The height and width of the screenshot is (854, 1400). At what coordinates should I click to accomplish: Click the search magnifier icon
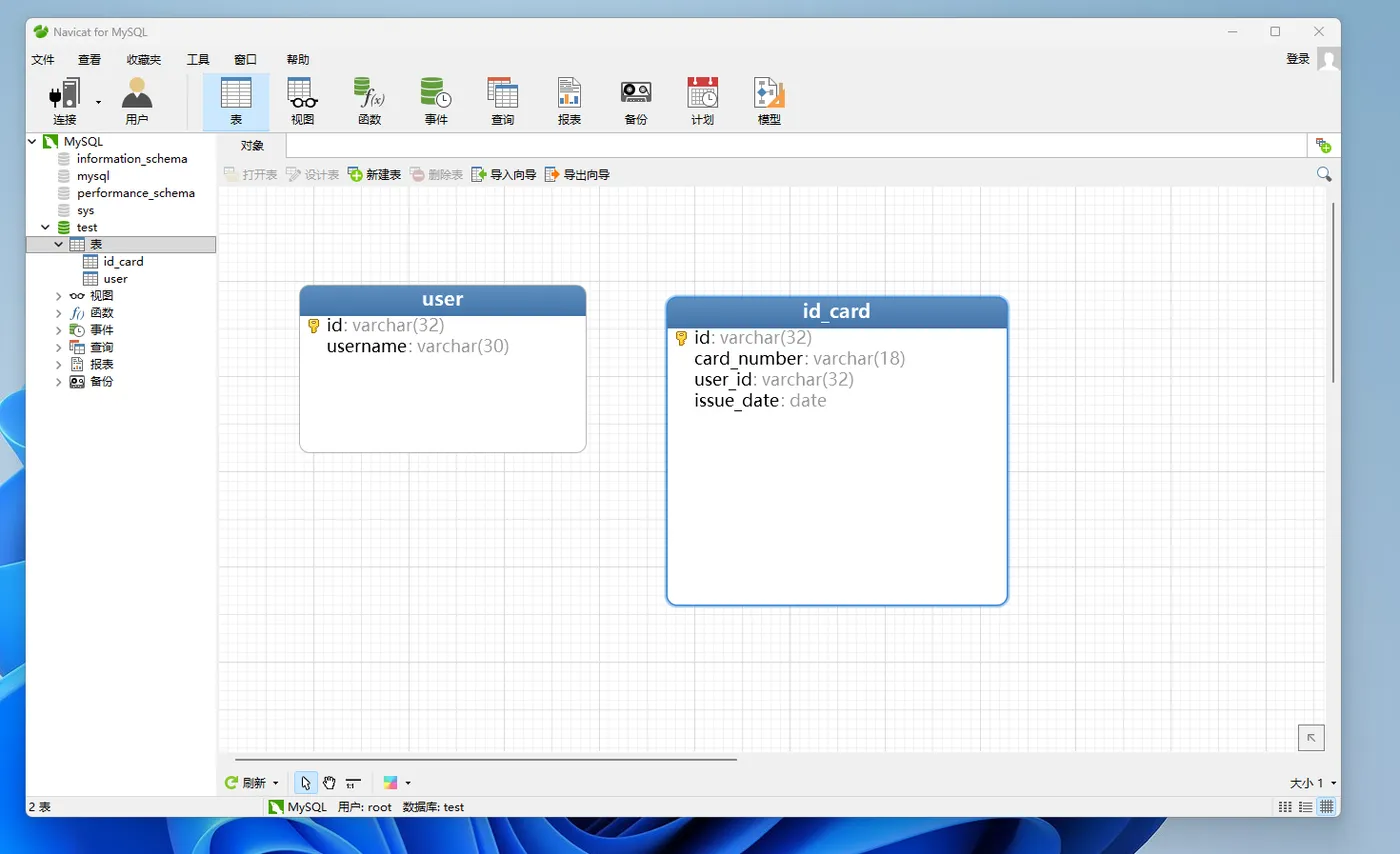click(x=1324, y=174)
